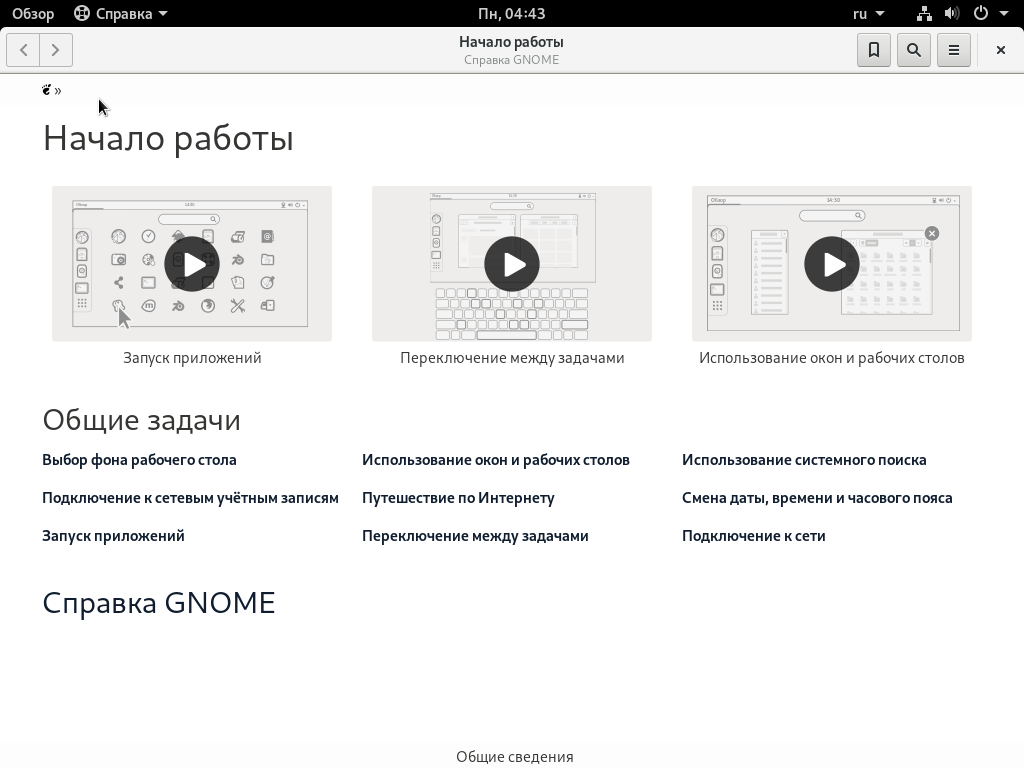Open link Подключение к сети
This screenshot has height=768, width=1024.
754,536
